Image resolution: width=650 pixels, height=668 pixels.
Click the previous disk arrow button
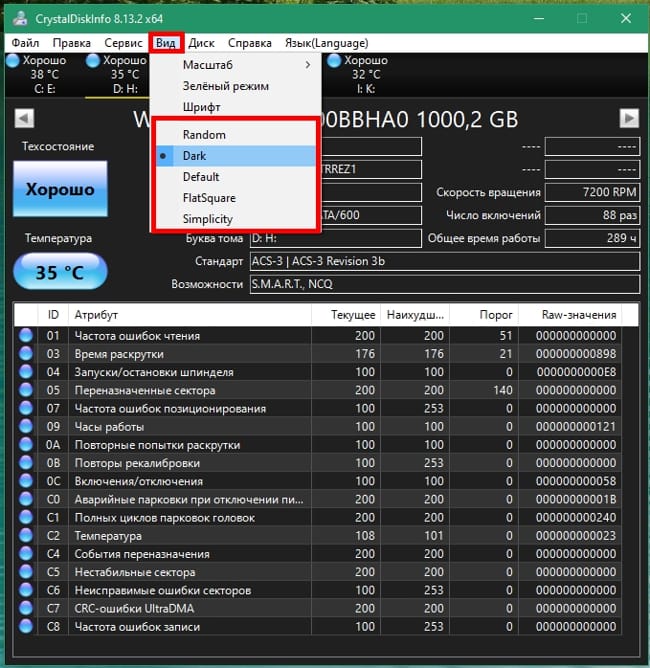24,118
